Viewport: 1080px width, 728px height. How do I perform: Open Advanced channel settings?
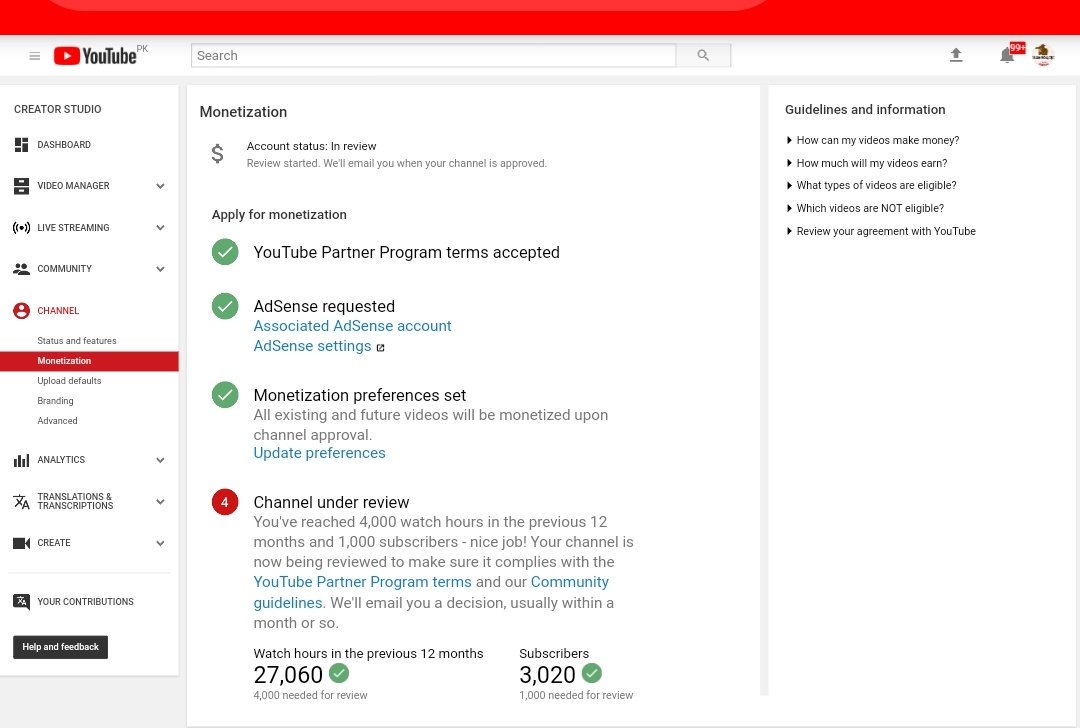pos(57,421)
